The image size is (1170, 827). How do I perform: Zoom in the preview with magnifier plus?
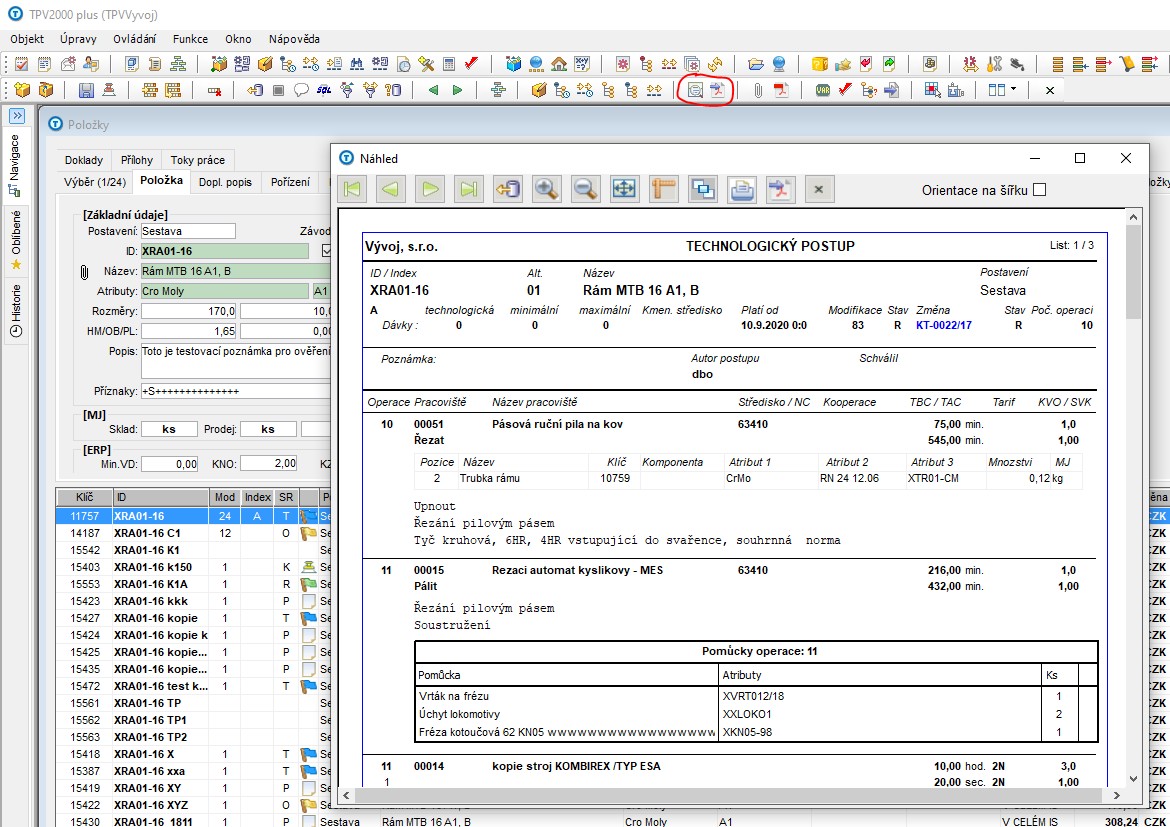pos(547,190)
